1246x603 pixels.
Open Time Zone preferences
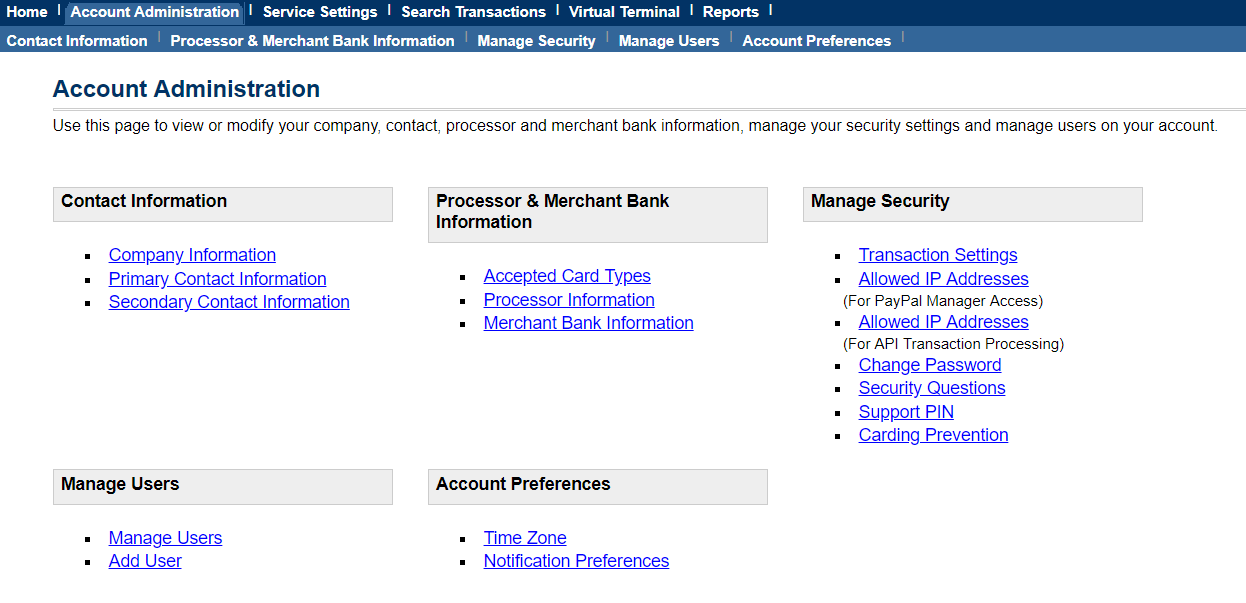point(525,537)
